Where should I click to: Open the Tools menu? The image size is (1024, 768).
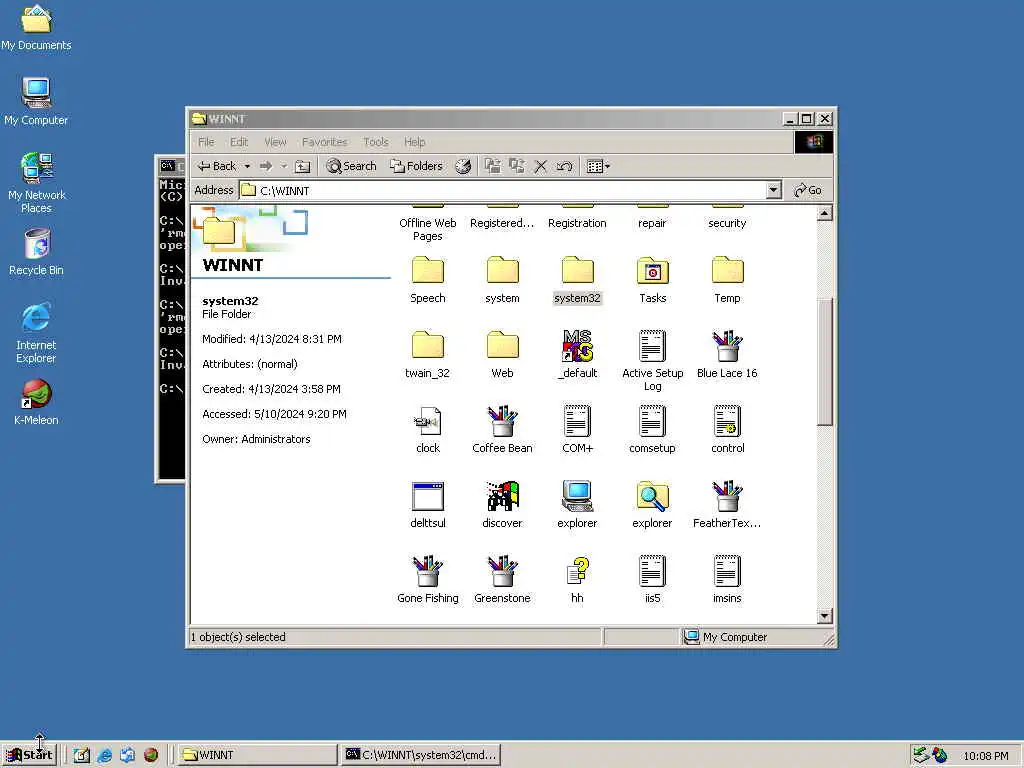coord(376,142)
